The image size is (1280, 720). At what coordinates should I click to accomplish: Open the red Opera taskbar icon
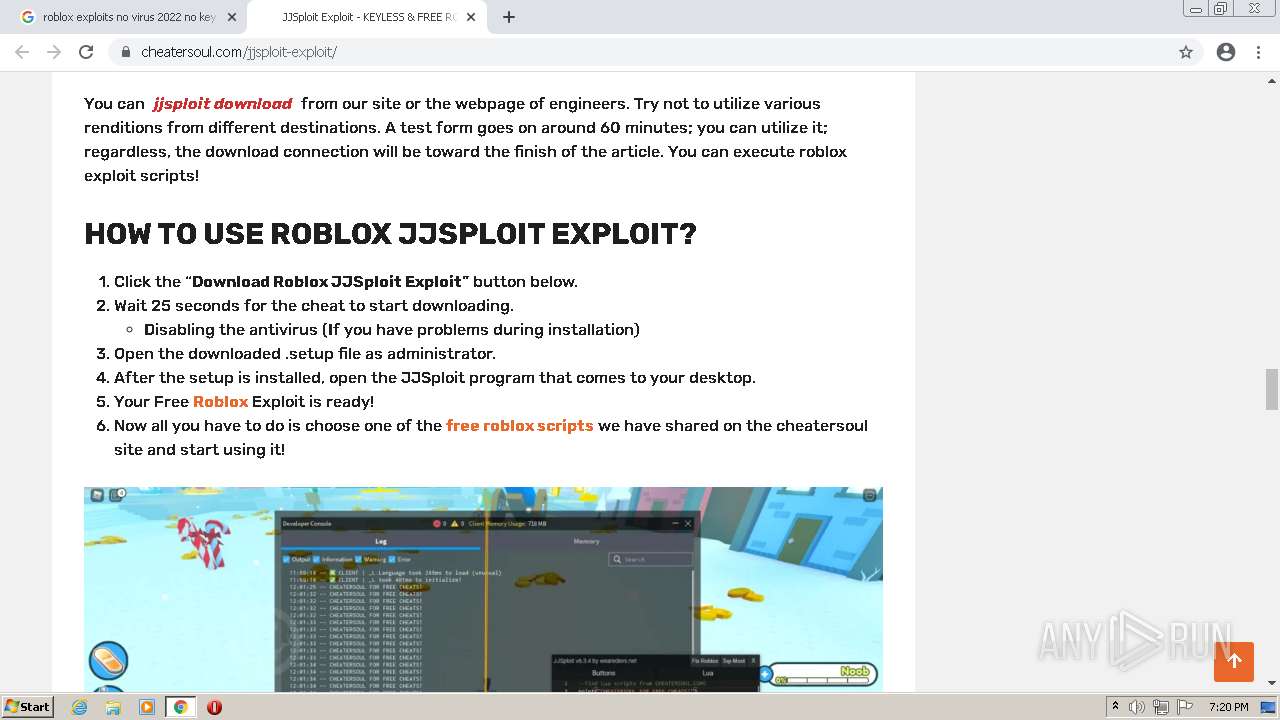pos(214,707)
